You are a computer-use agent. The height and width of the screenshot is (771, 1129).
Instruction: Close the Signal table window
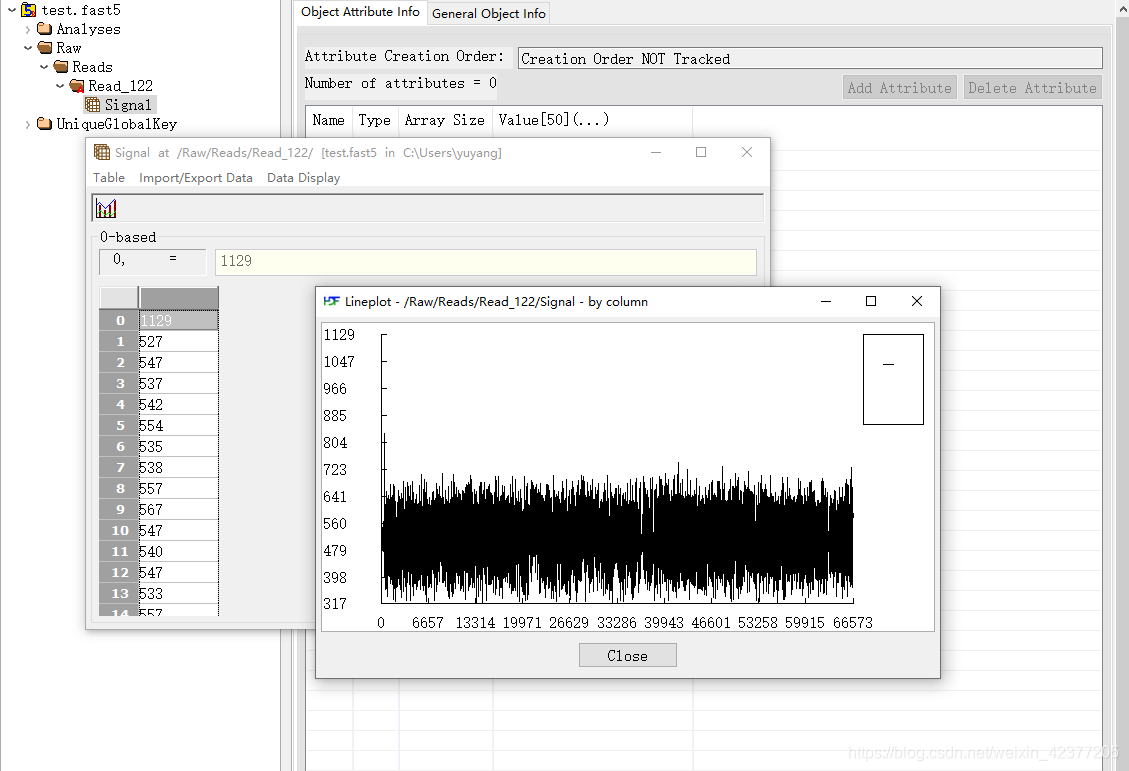click(747, 152)
